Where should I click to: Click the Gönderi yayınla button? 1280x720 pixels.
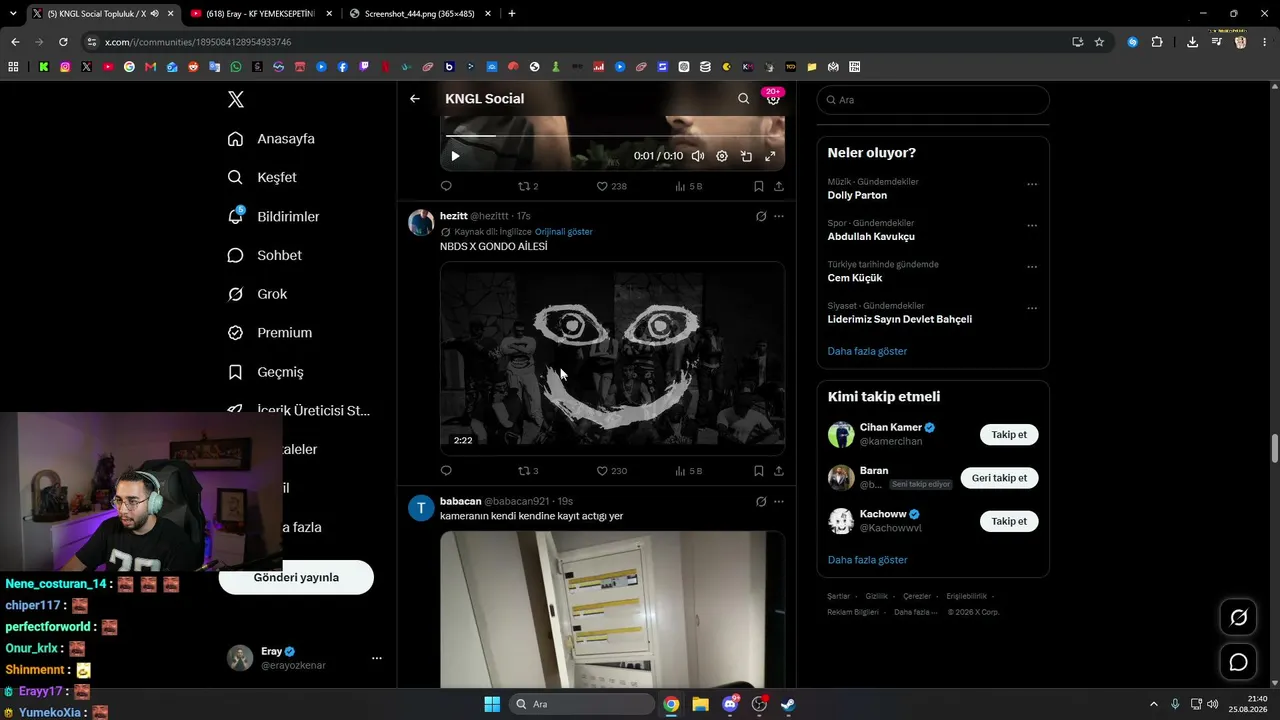[x=296, y=577]
